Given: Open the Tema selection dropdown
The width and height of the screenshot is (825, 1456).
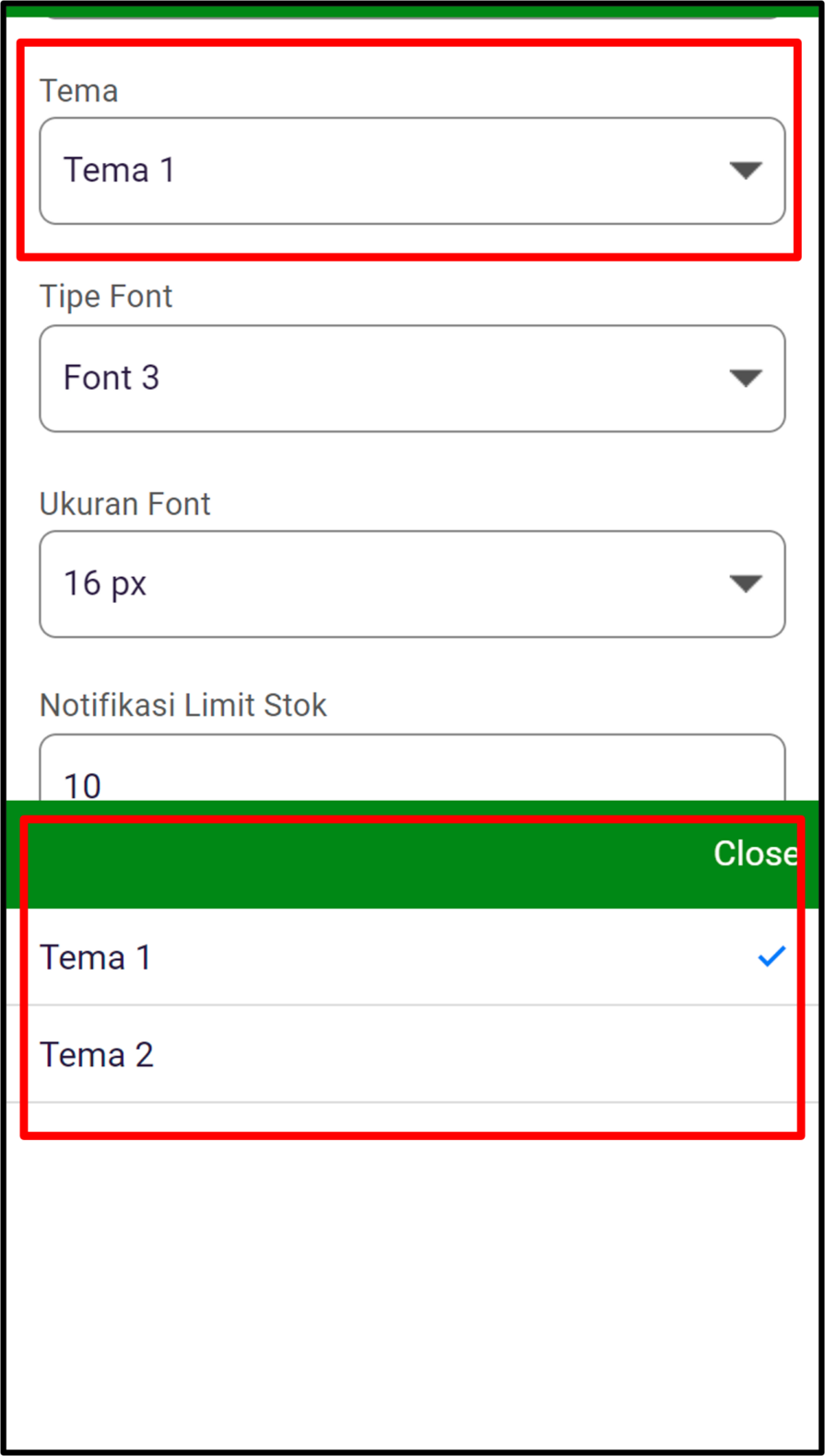Looking at the screenshot, I should [412, 169].
